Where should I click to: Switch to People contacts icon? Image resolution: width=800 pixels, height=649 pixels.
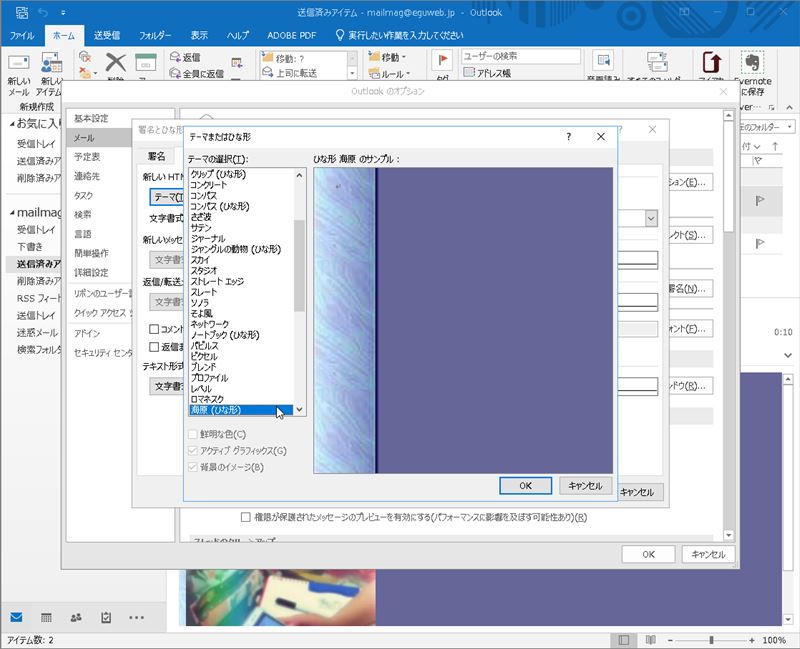[x=76, y=617]
